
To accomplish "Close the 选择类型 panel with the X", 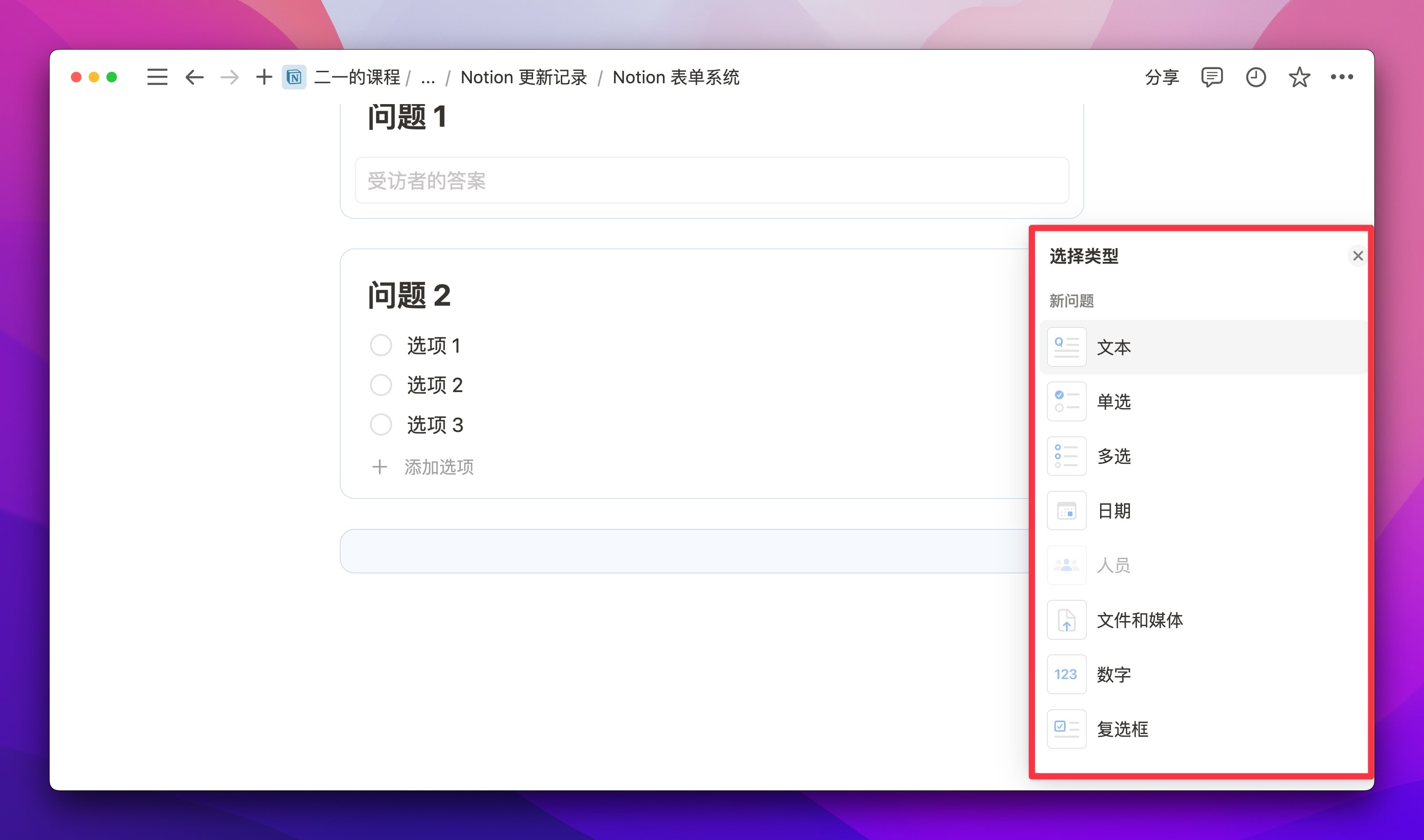I will [1358, 256].
